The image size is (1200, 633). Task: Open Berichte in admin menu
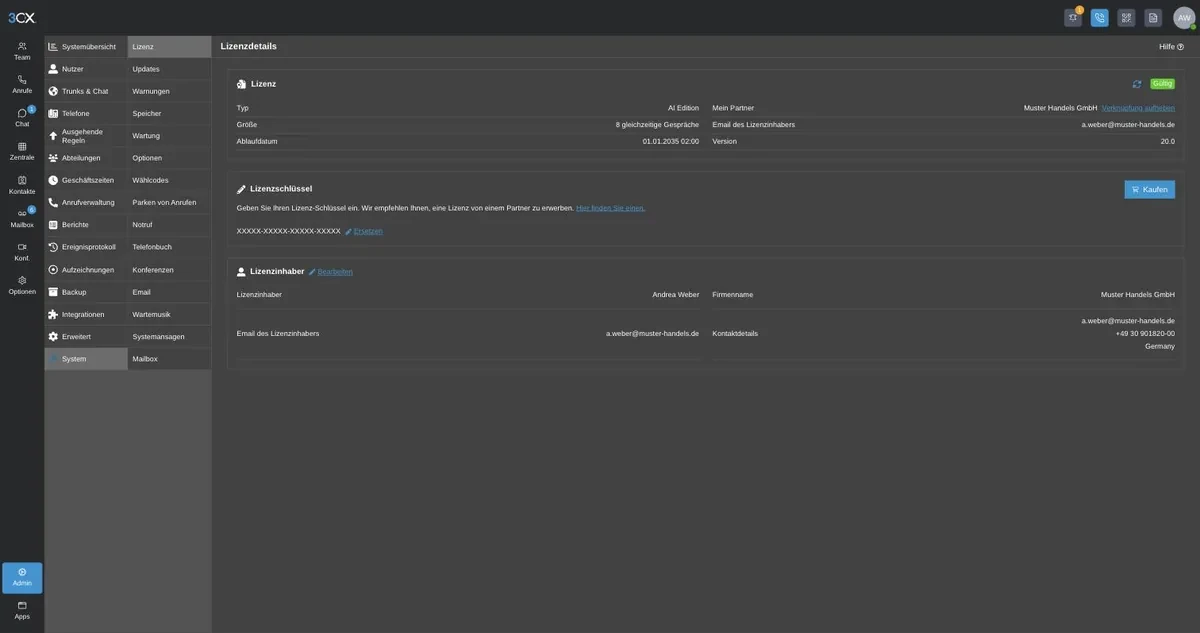point(86,225)
